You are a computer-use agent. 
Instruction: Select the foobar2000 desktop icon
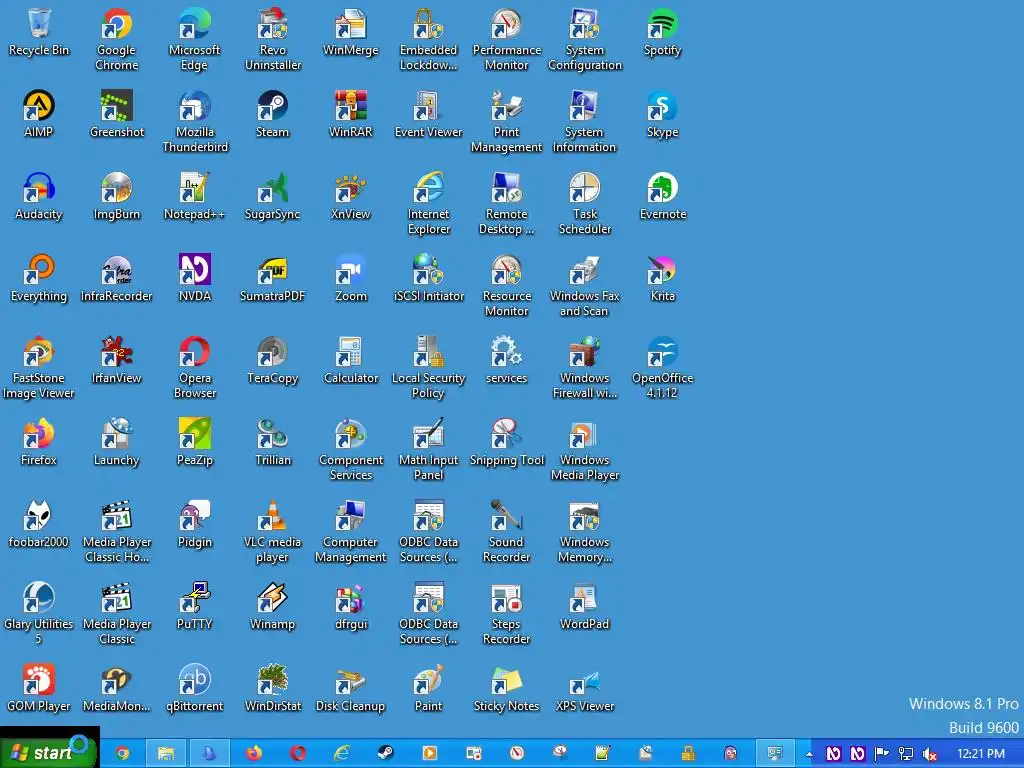[39, 524]
